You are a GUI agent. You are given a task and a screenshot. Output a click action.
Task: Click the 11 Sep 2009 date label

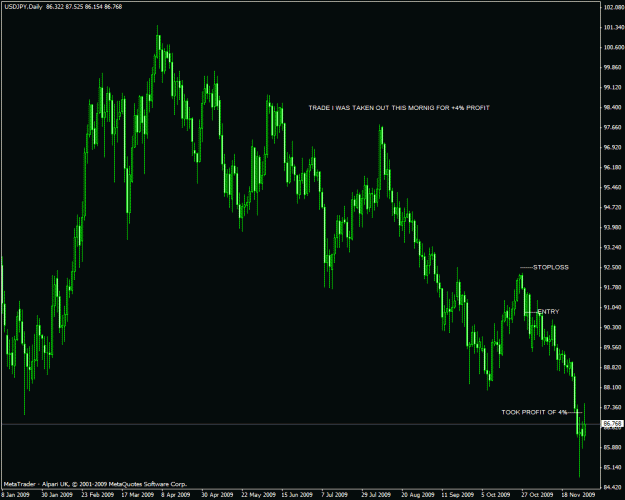tap(458, 495)
